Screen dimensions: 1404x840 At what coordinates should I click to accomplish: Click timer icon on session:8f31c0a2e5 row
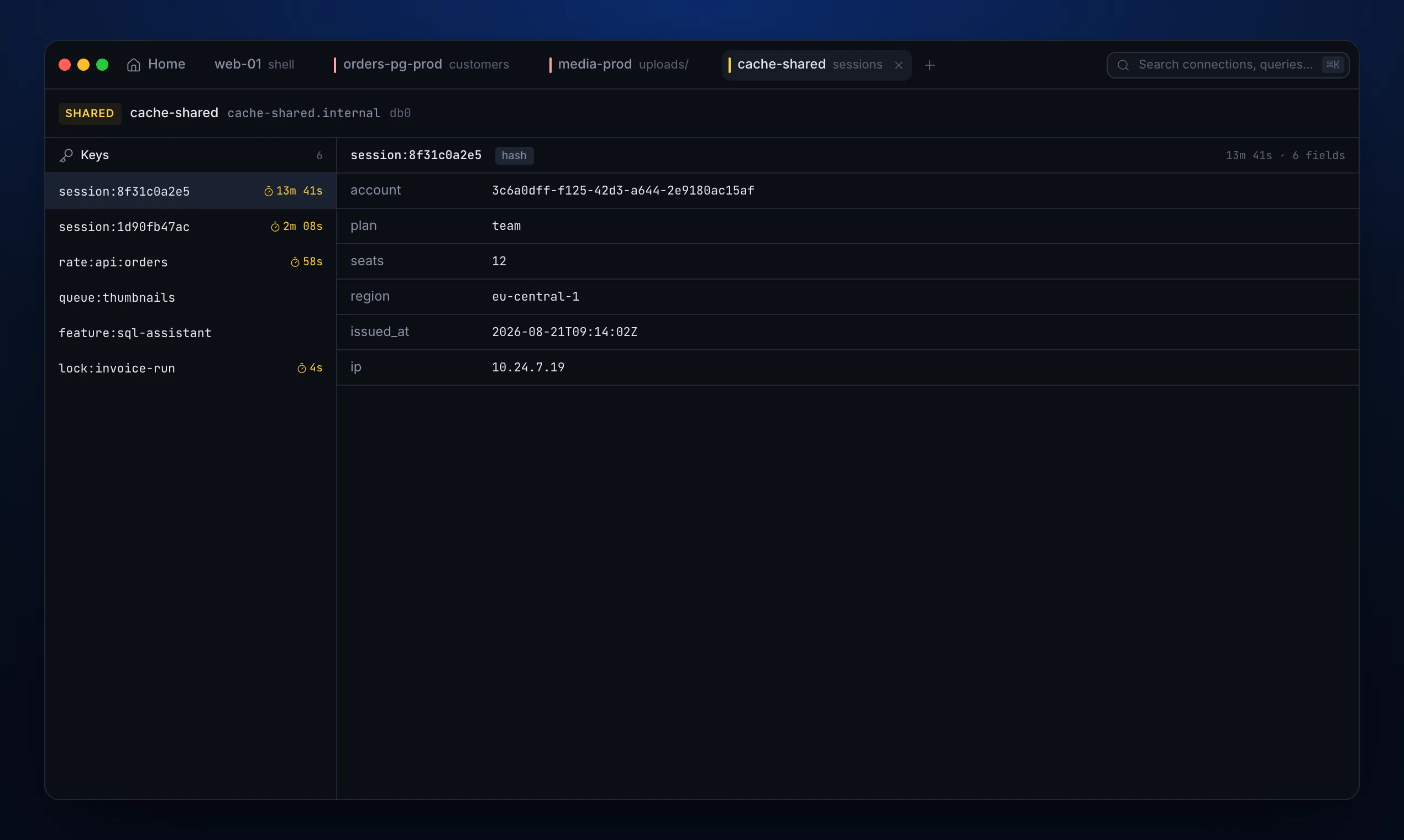(268, 191)
